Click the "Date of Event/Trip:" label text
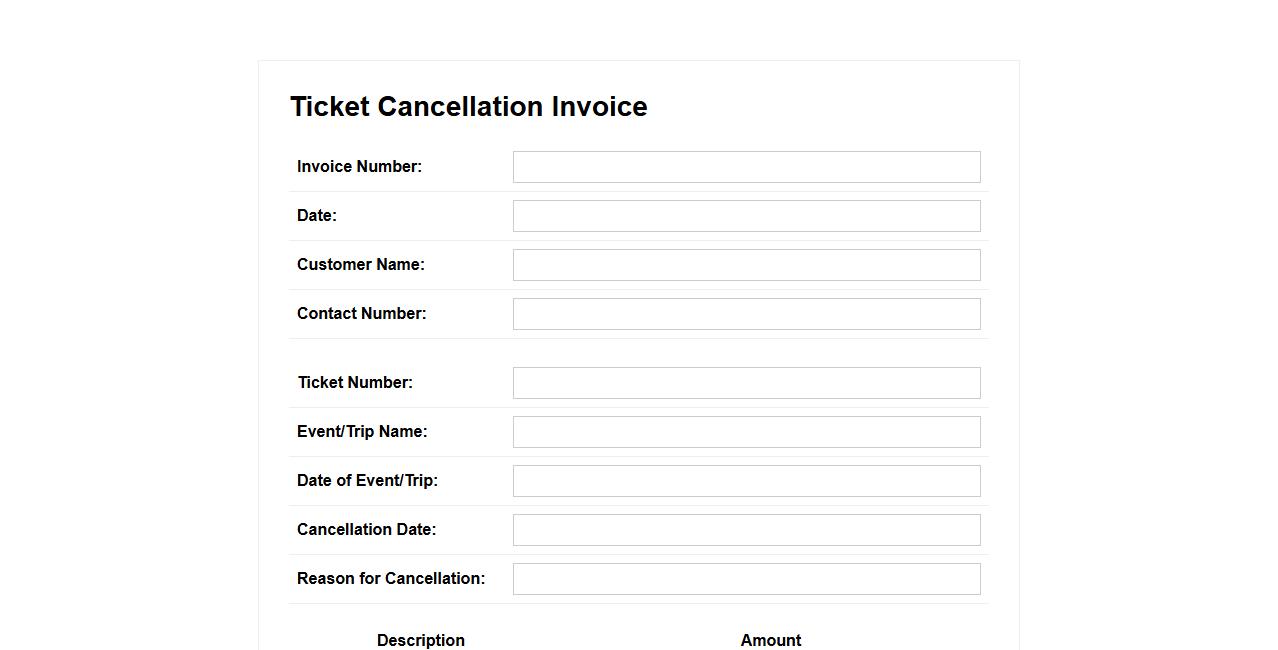The height and width of the screenshot is (650, 1278). 367,481
